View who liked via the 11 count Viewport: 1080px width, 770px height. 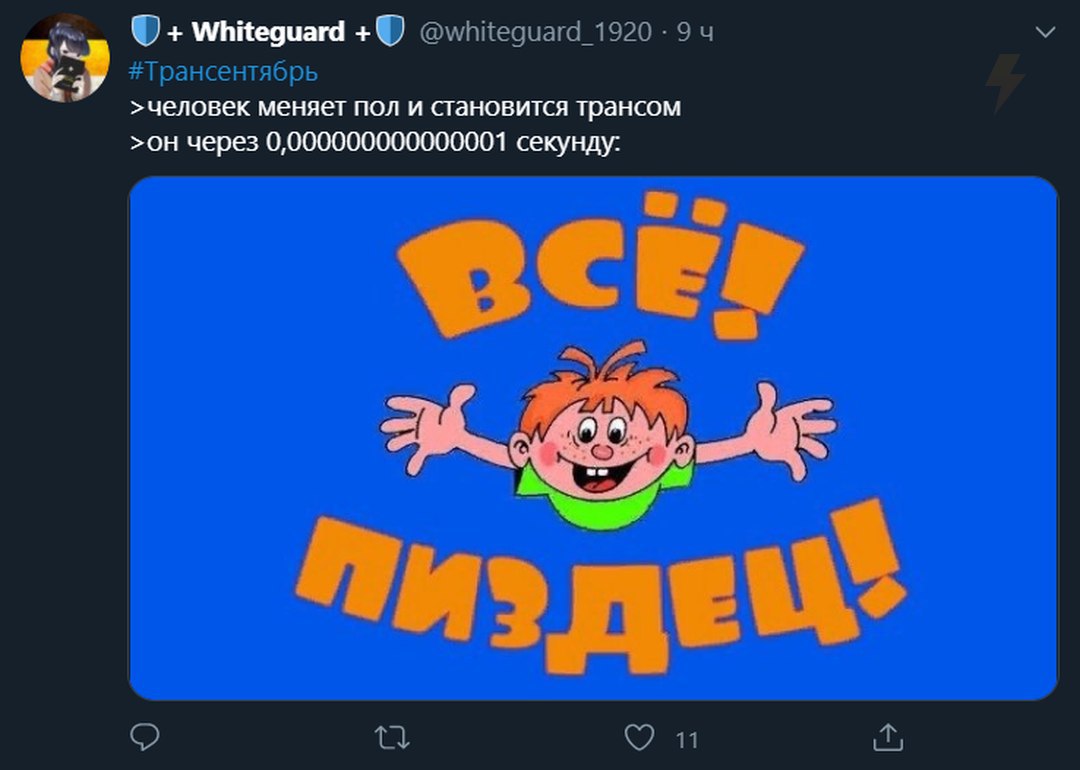pyautogui.click(x=687, y=740)
